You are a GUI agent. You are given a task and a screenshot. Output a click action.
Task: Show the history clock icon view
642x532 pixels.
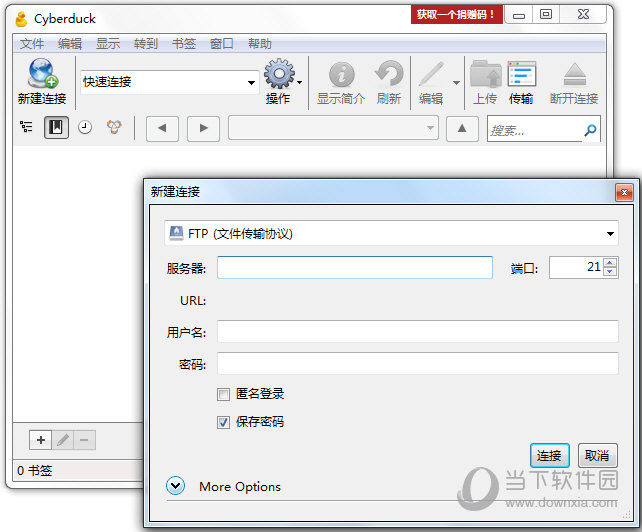coord(85,127)
